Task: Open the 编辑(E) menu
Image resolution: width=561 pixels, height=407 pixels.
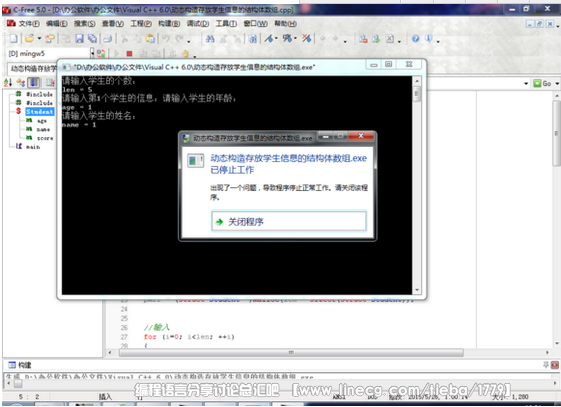Action: 57,24
